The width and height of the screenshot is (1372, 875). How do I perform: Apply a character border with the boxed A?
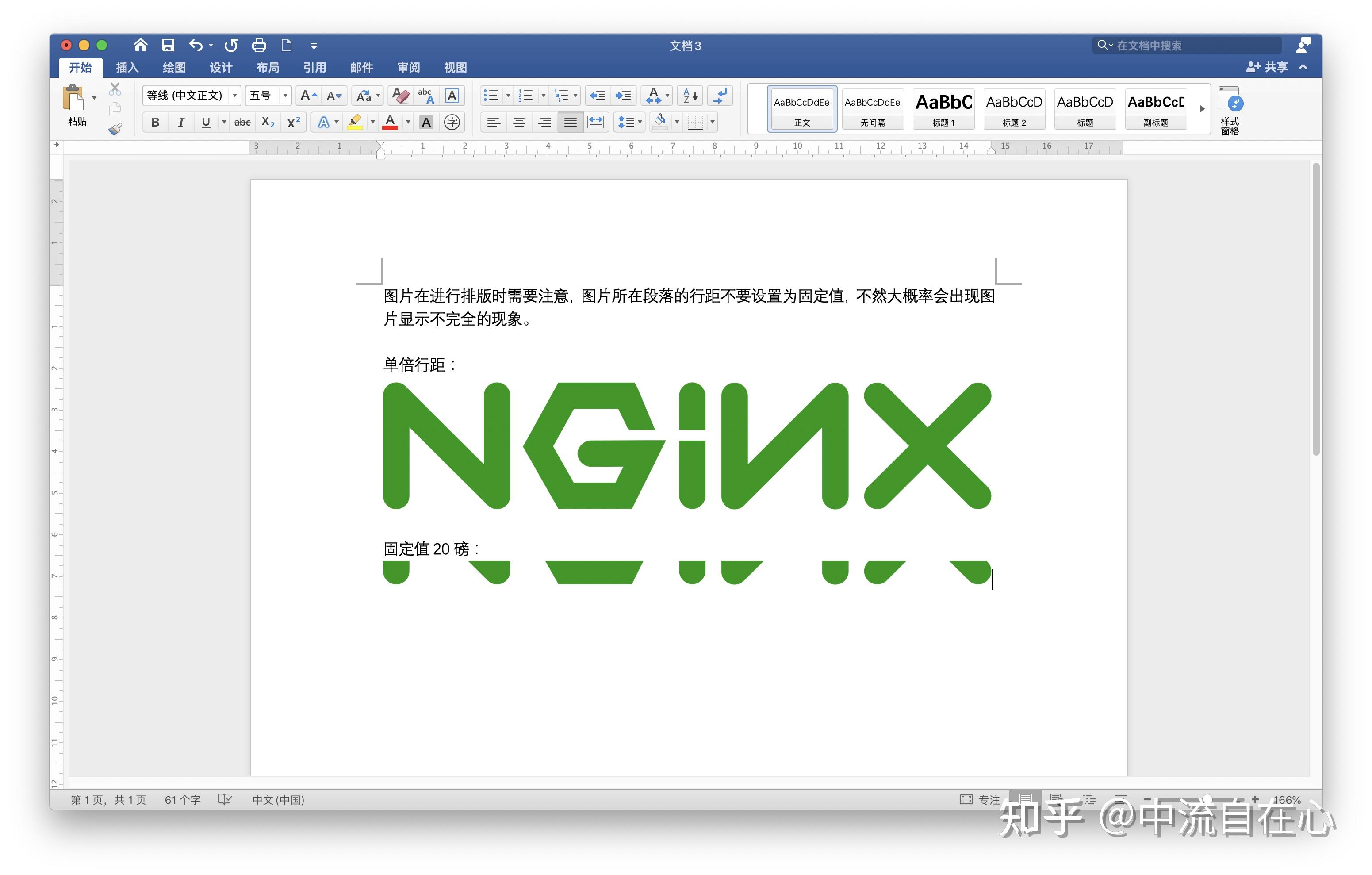452,95
